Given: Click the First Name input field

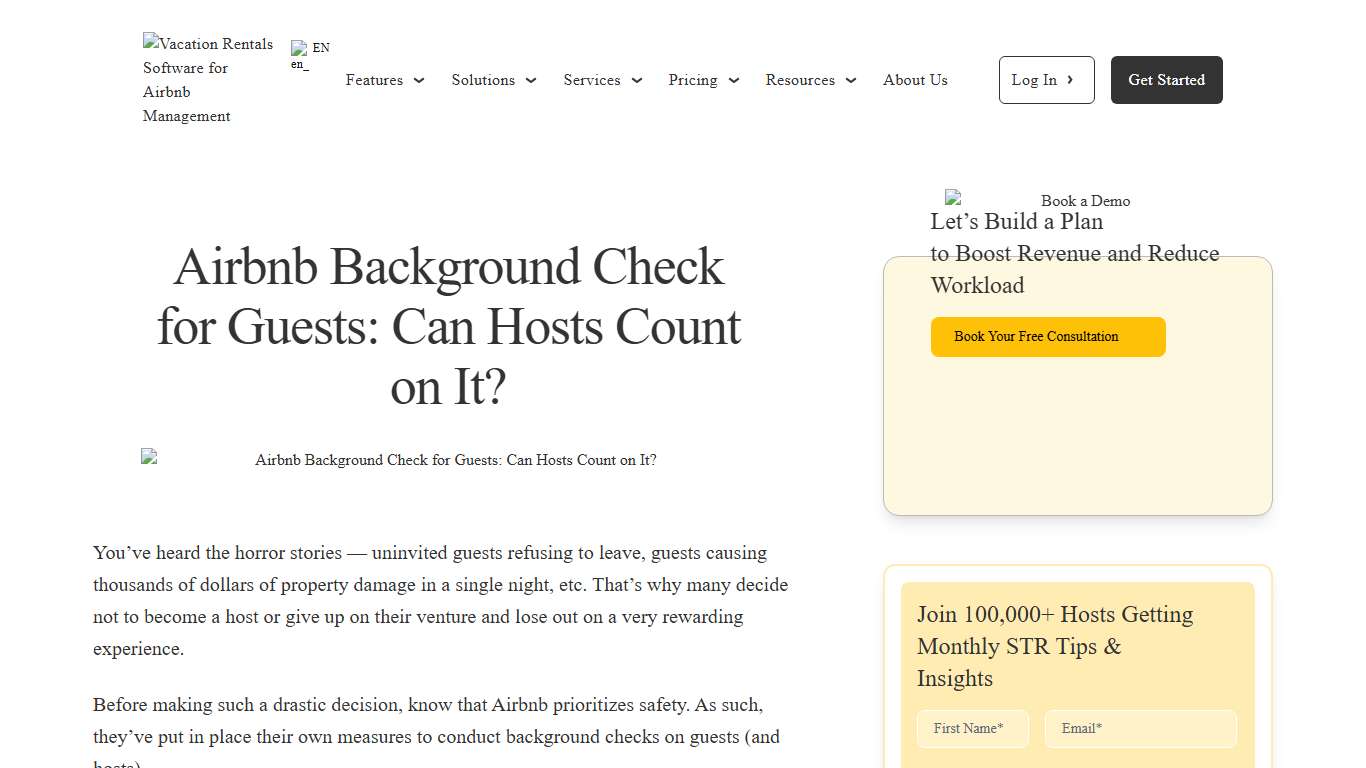Looking at the screenshot, I should 972,729.
